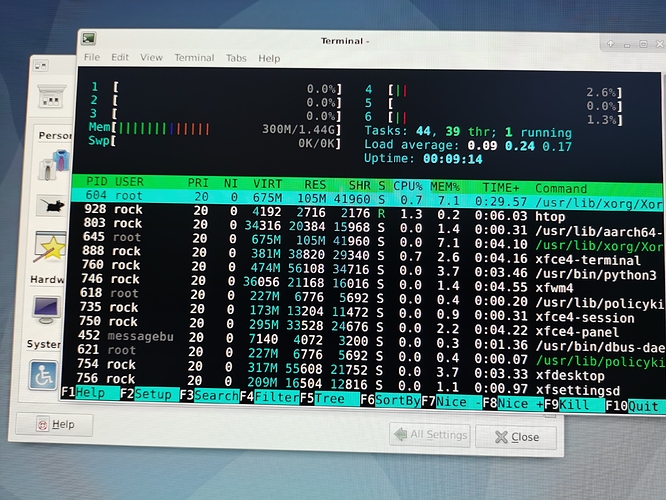This screenshot has height=500, width=666.
Task: Open the Terminal menu
Action: click(194, 58)
